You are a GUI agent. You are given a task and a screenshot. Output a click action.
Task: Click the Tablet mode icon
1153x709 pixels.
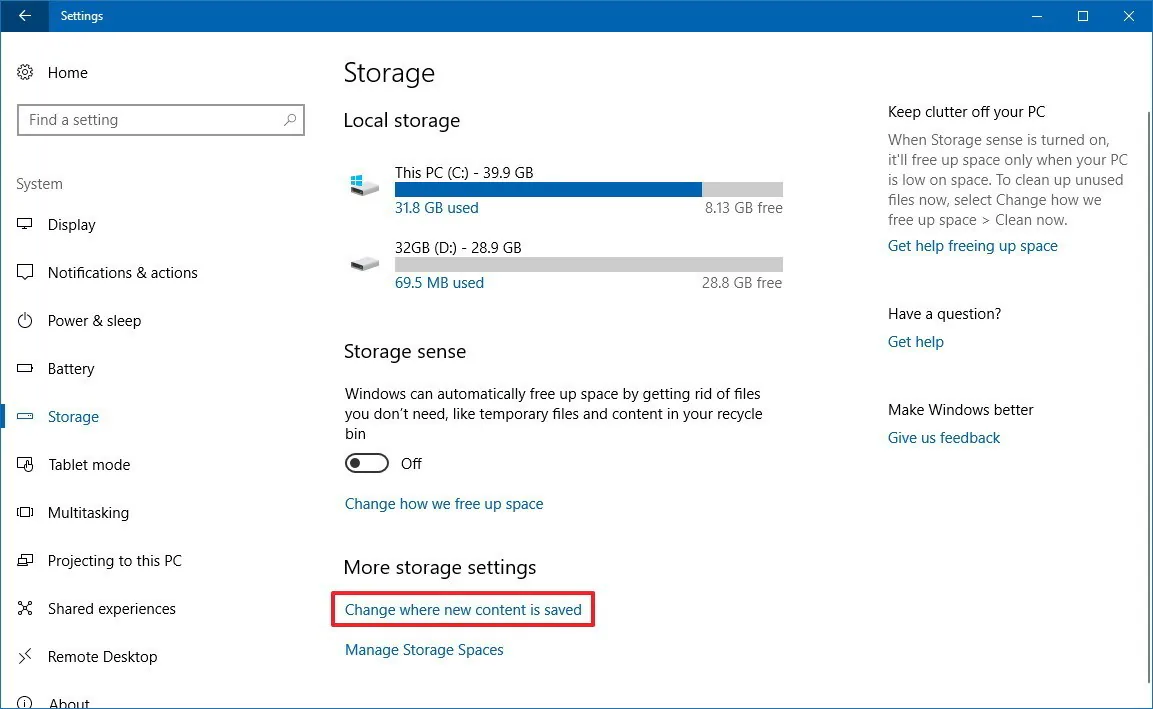coord(25,464)
